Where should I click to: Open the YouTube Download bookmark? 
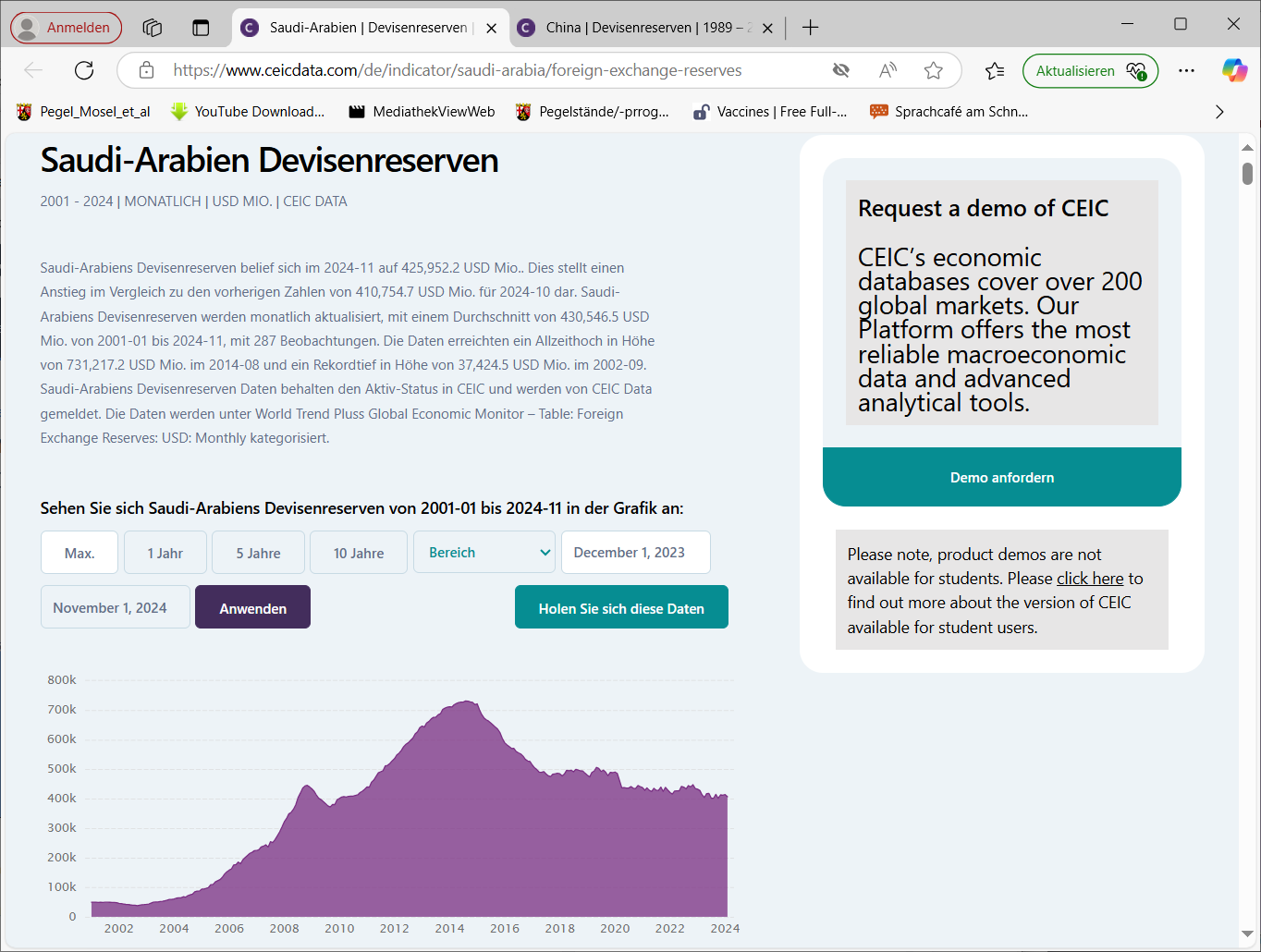pyautogui.click(x=248, y=112)
